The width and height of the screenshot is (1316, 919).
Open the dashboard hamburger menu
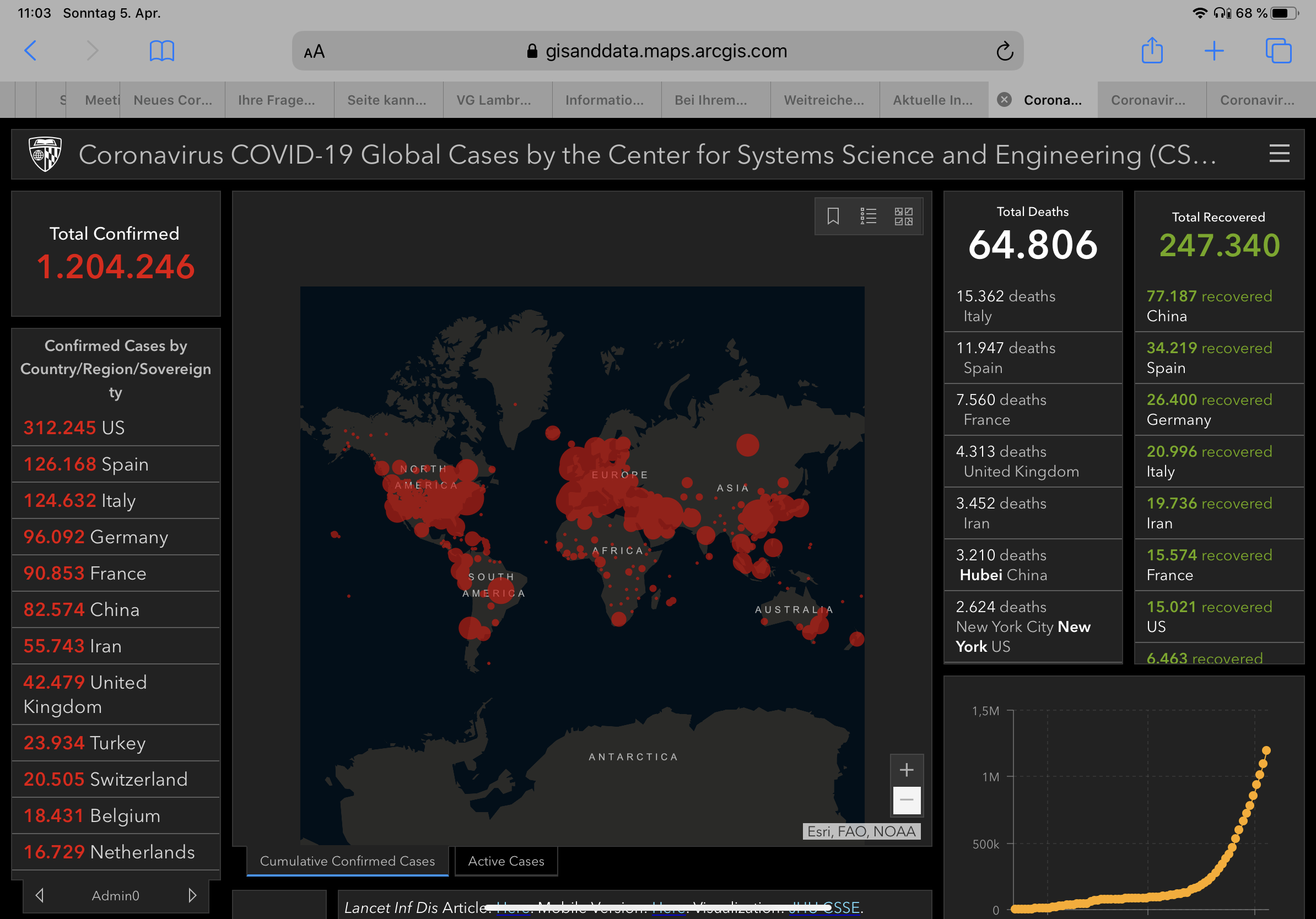coord(1279,154)
